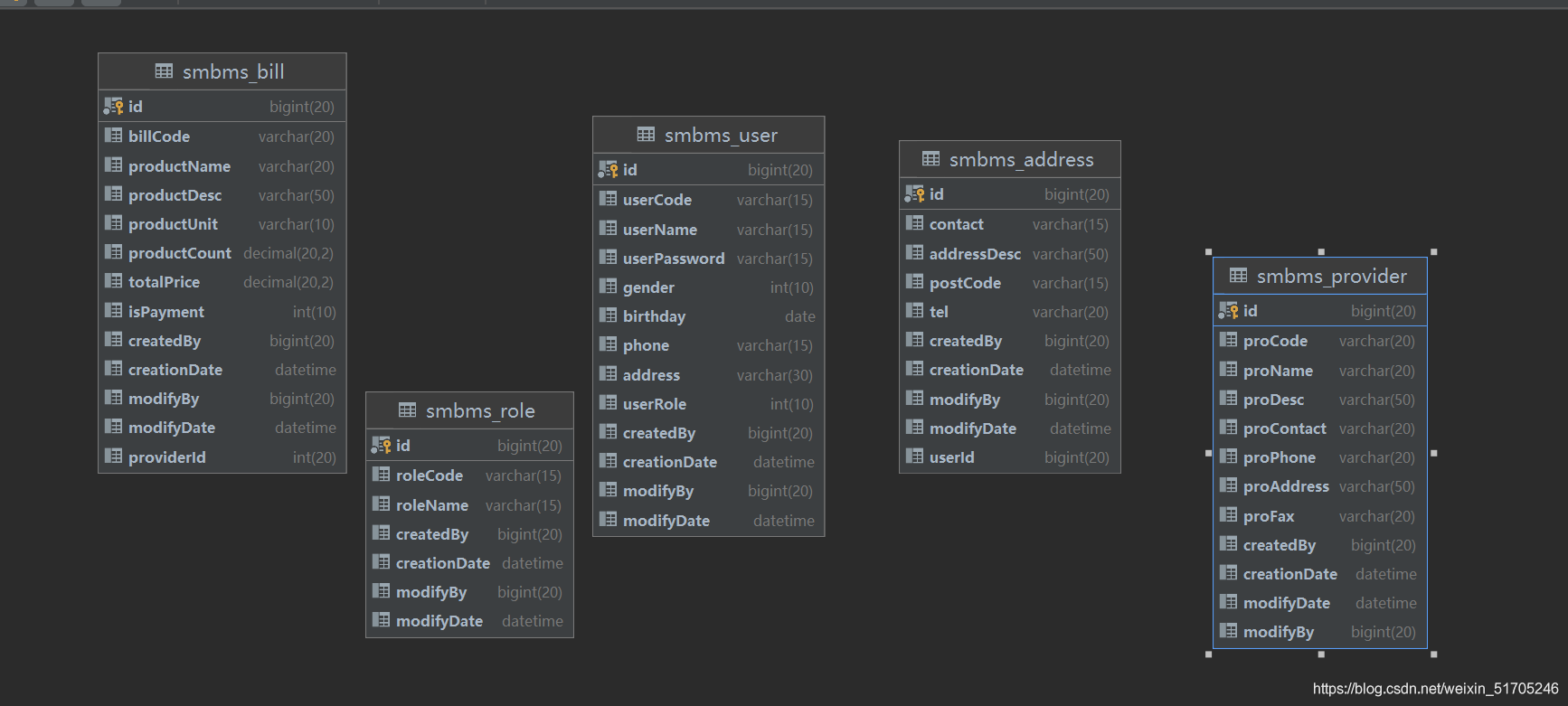Click the column icon next to billCode

pyautogui.click(x=113, y=136)
